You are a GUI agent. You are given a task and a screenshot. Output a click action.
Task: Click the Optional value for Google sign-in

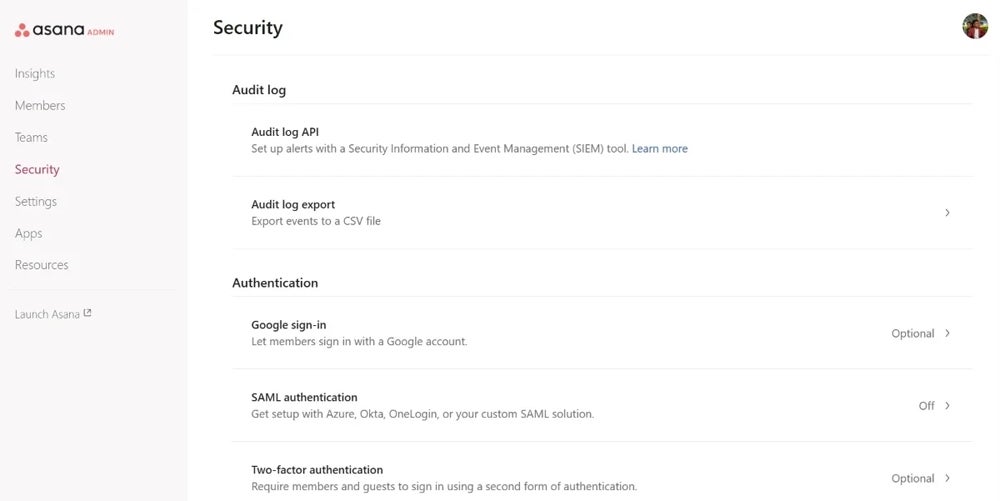point(913,333)
